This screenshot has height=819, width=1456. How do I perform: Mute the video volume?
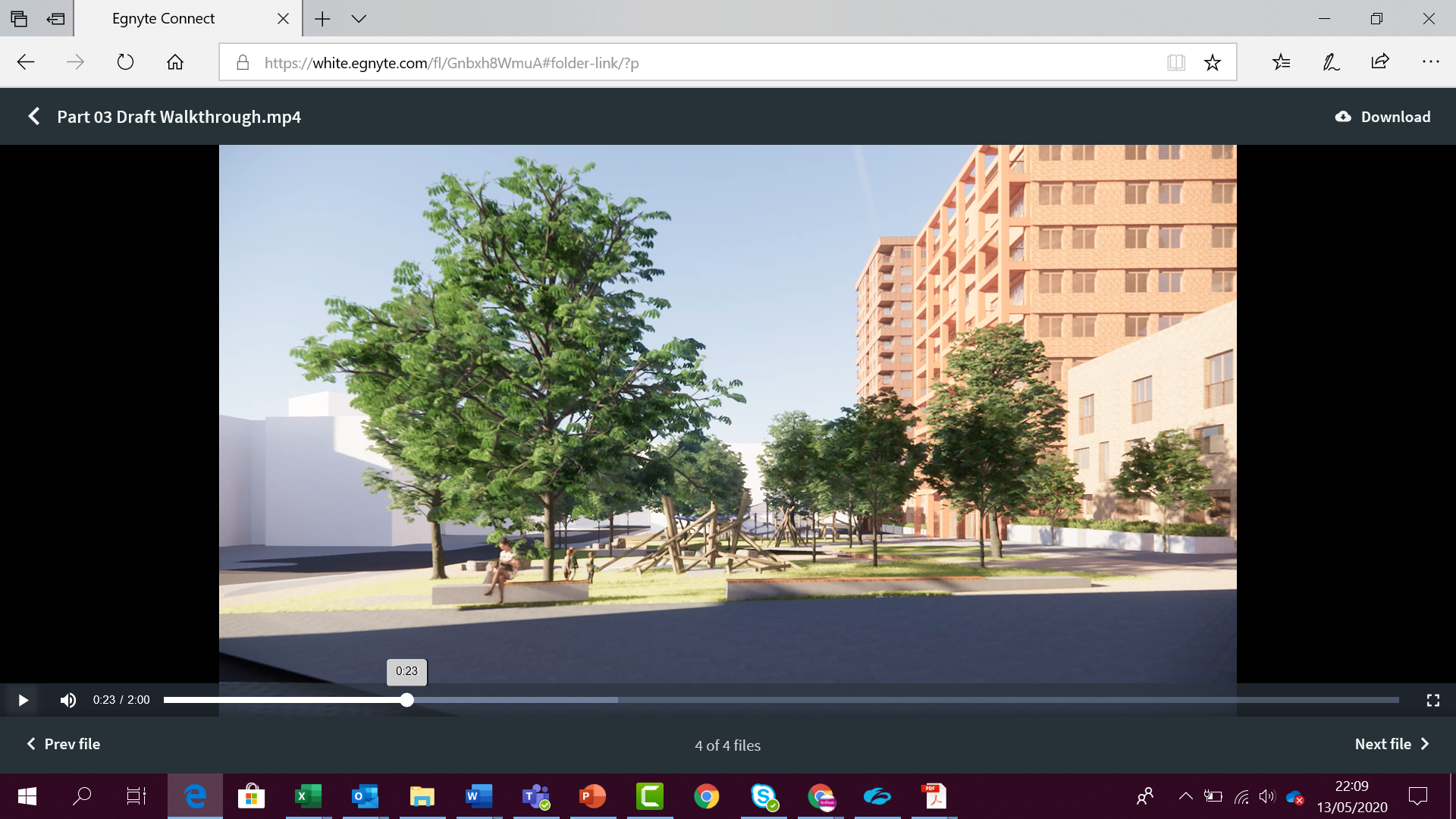click(x=68, y=700)
